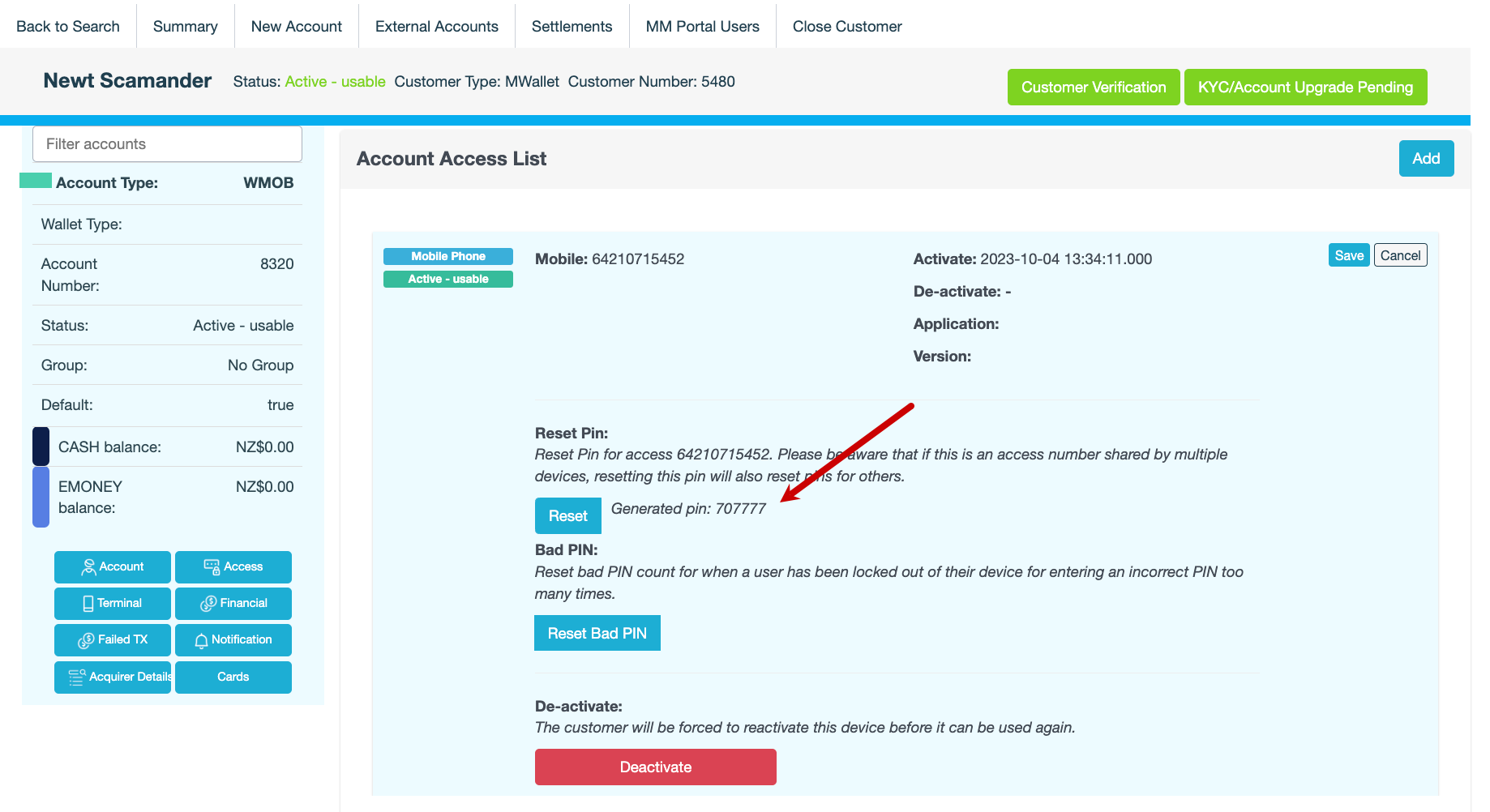Open MM Portal Users tab
The height and width of the screenshot is (812, 1490).
click(702, 26)
